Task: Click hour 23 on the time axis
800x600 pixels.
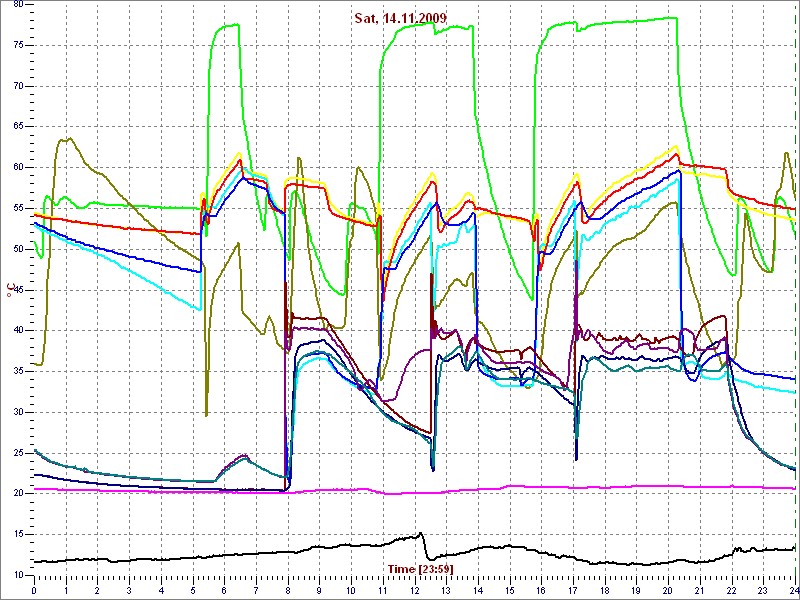Action: pos(763,591)
